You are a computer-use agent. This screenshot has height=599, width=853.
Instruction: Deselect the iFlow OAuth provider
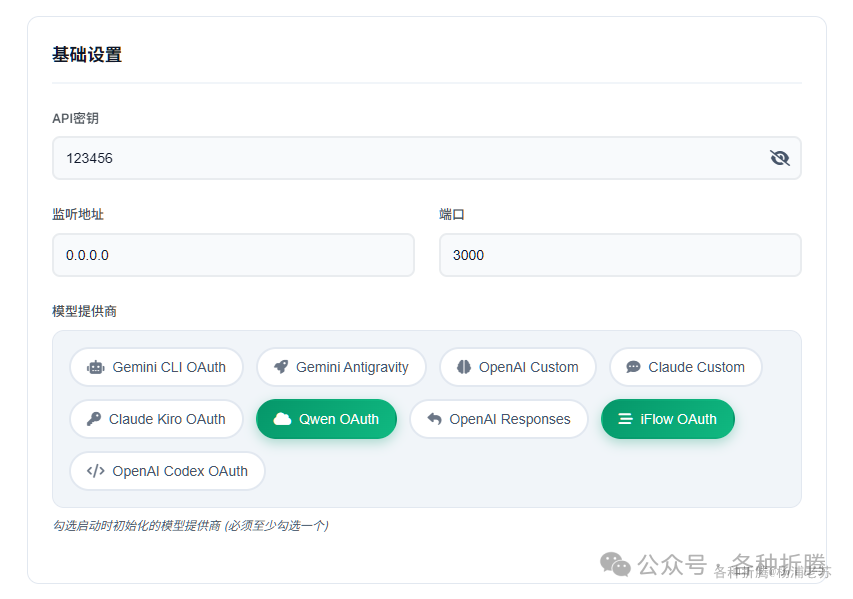(667, 419)
